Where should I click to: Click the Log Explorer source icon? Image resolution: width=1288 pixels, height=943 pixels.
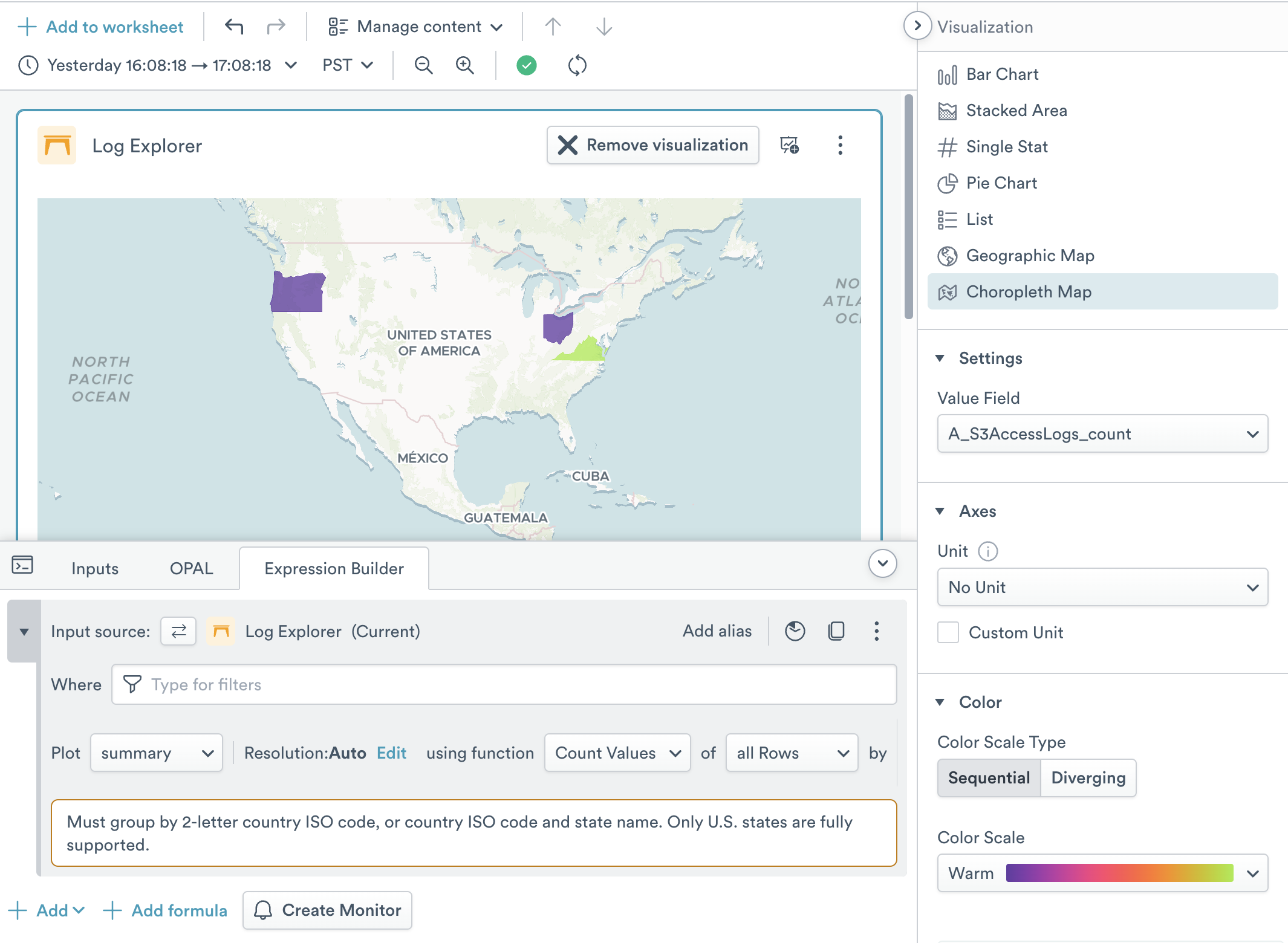[x=221, y=631]
